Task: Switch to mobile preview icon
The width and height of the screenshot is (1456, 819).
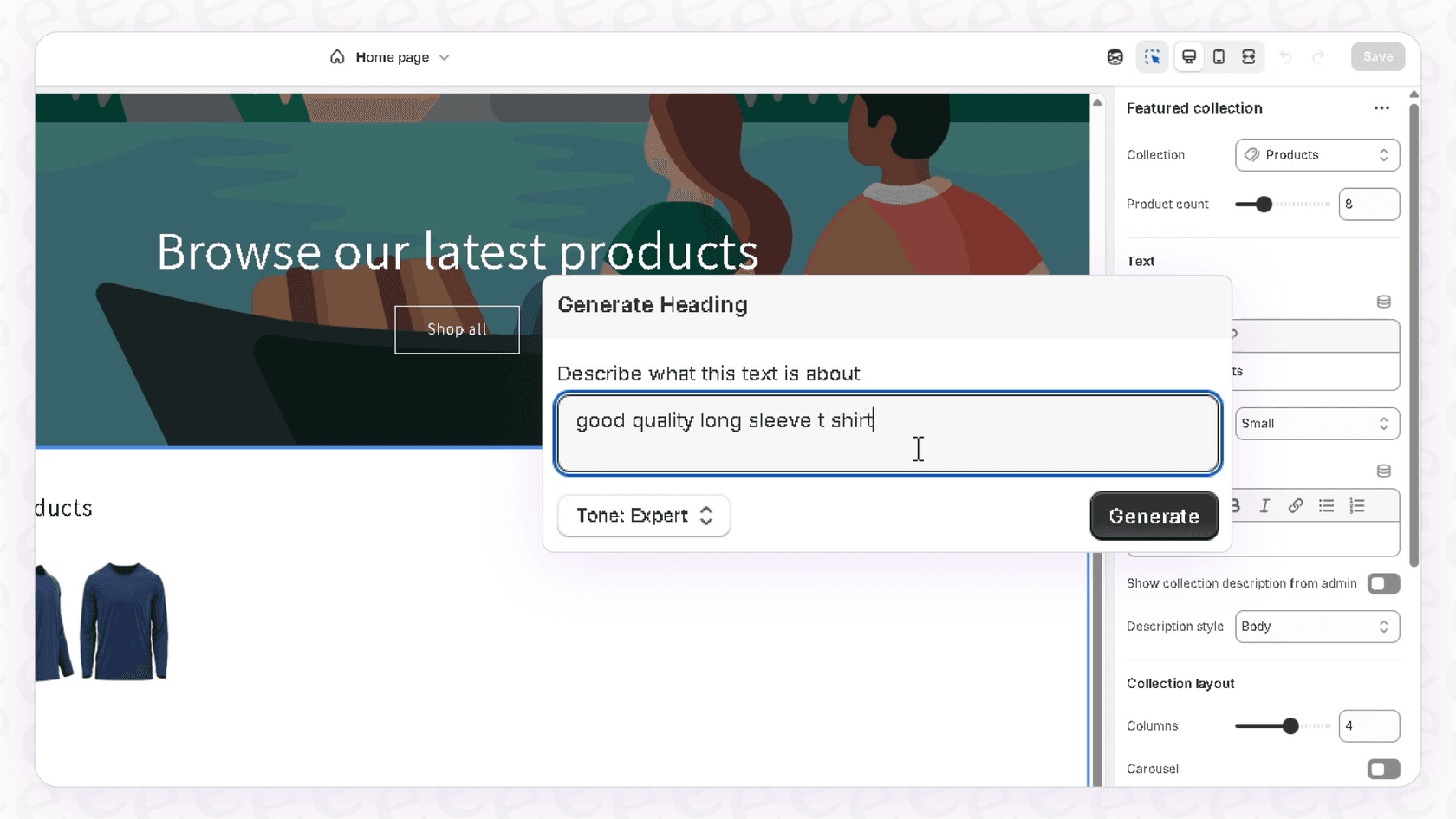Action: (1219, 56)
